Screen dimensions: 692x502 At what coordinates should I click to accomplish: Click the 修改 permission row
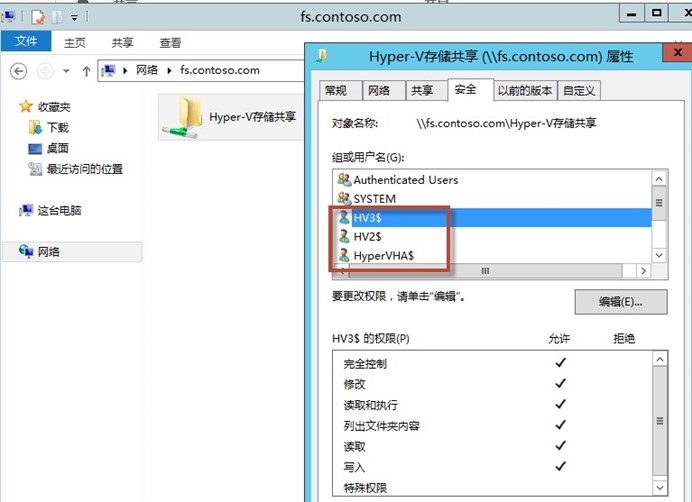pos(493,384)
